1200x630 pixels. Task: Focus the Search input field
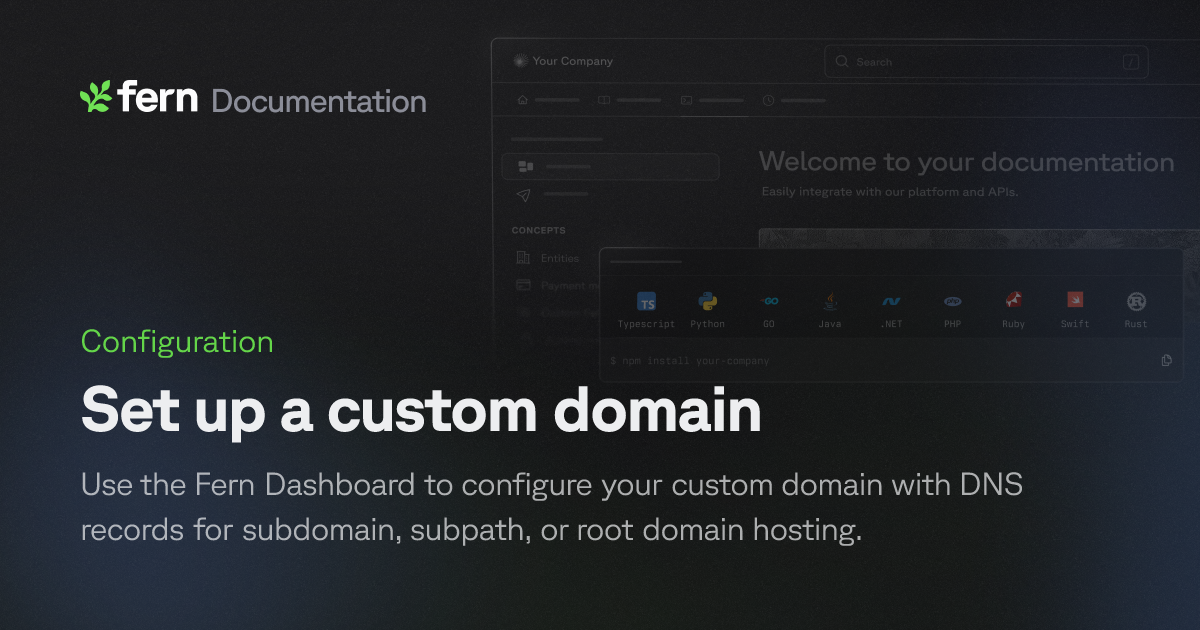(986, 62)
